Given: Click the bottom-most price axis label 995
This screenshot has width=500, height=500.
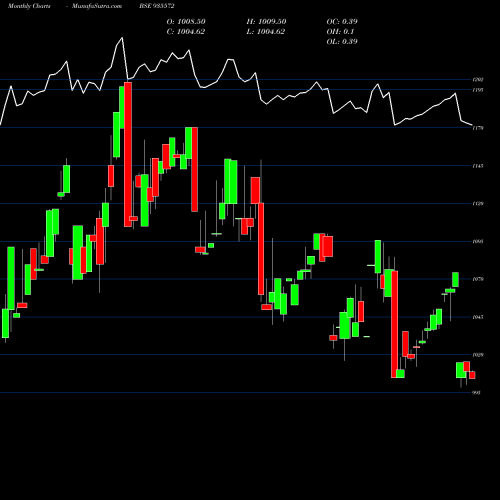Looking at the screenshot, I should [476, 393].
